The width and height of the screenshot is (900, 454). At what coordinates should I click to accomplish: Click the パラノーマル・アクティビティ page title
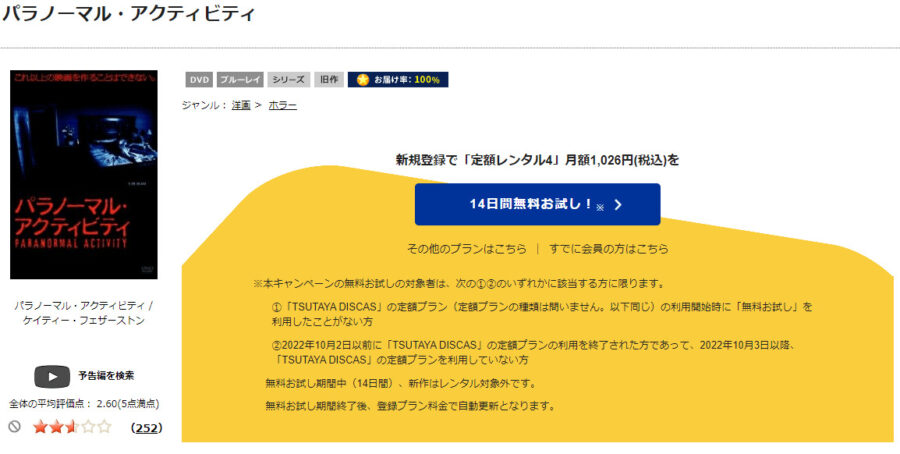click(127, 14)
